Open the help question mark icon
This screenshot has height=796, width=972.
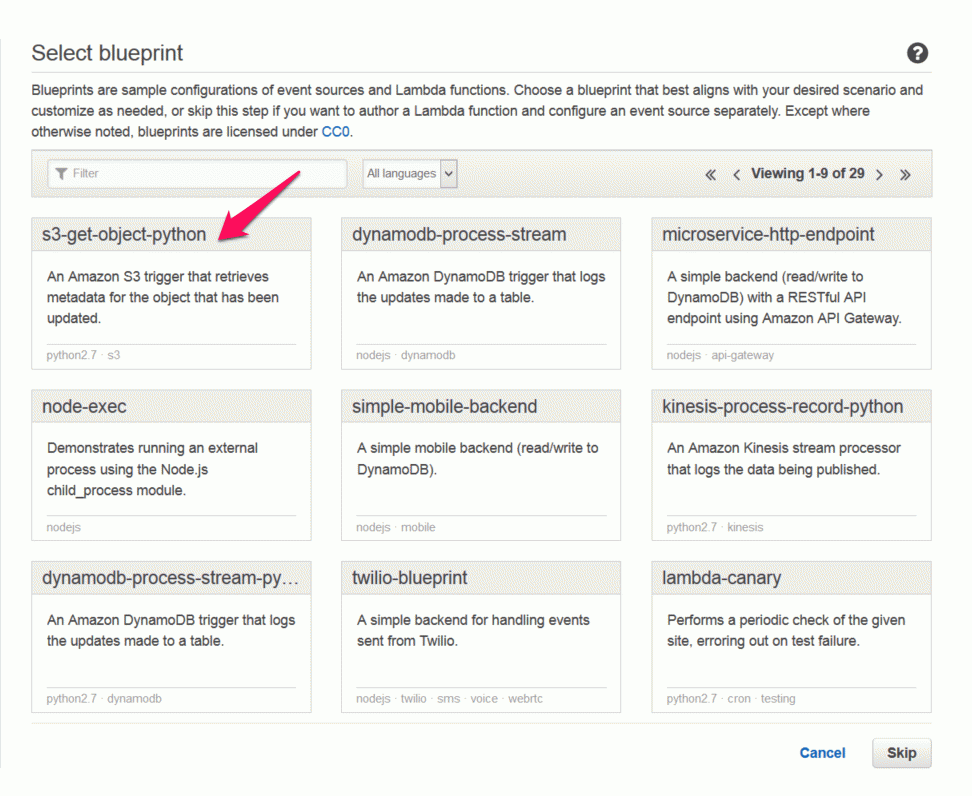point(917,53)
